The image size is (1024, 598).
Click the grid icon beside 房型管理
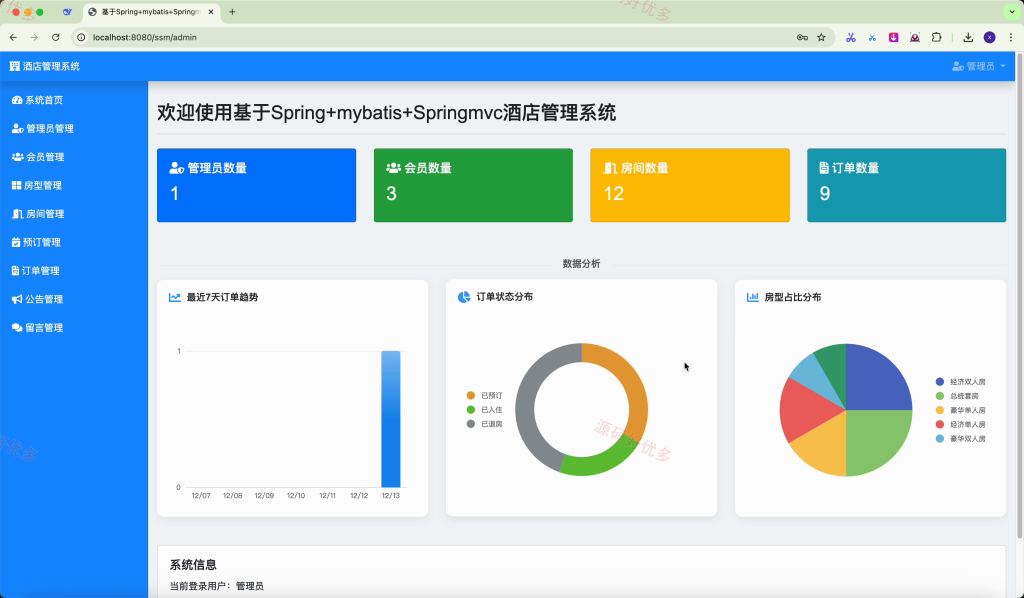16,185
